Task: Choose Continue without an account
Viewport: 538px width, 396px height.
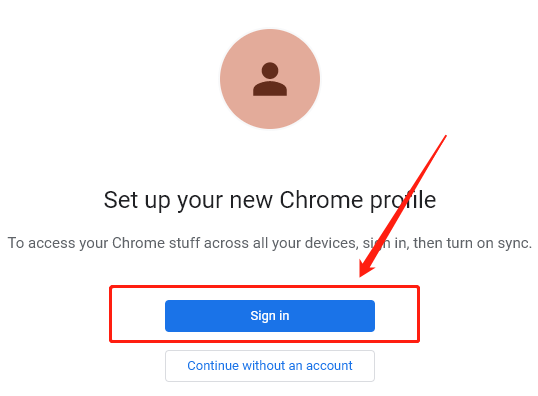Action: pos(270,366)
